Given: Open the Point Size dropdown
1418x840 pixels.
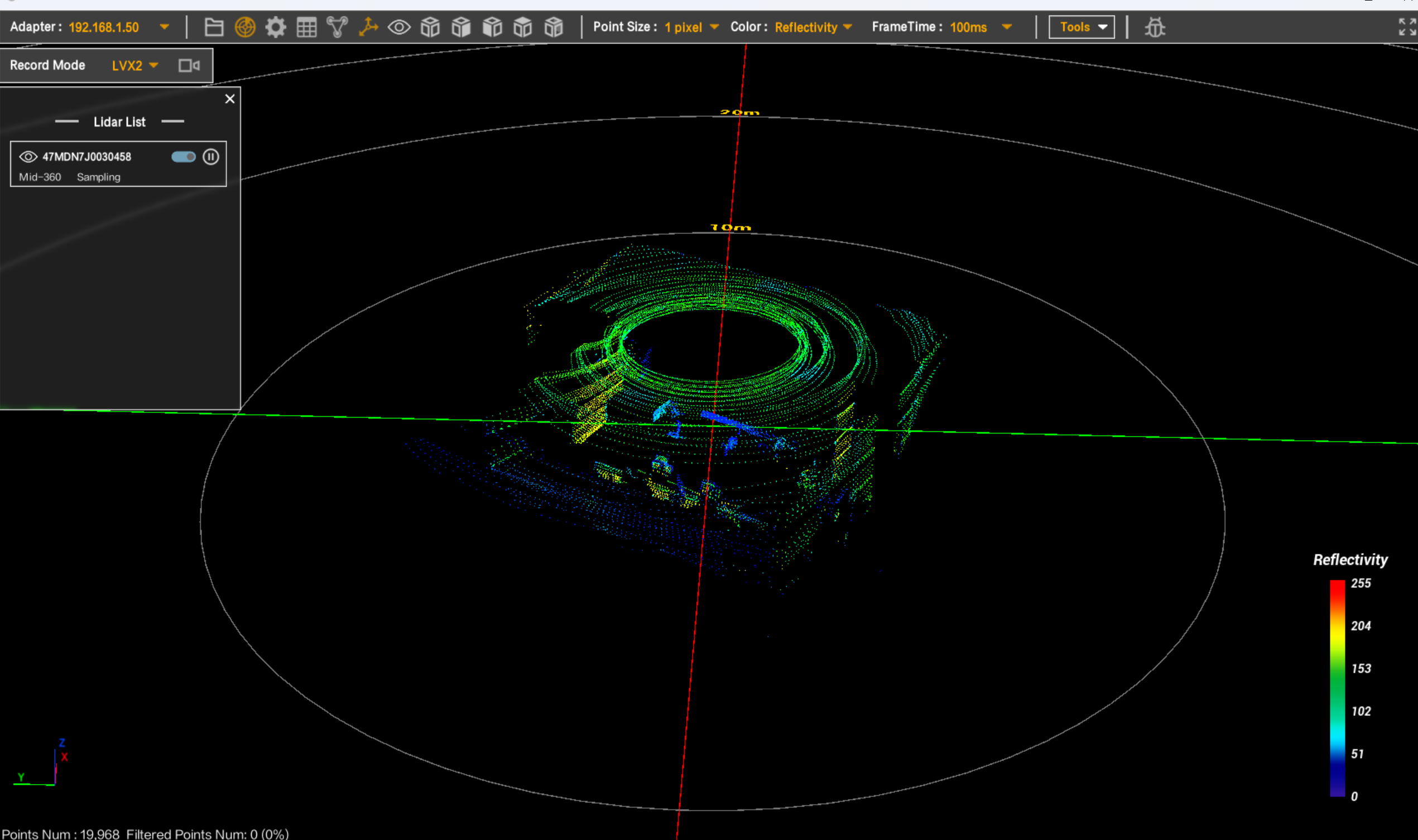Looking at the screenshot, I should click(x=691, y=27).
